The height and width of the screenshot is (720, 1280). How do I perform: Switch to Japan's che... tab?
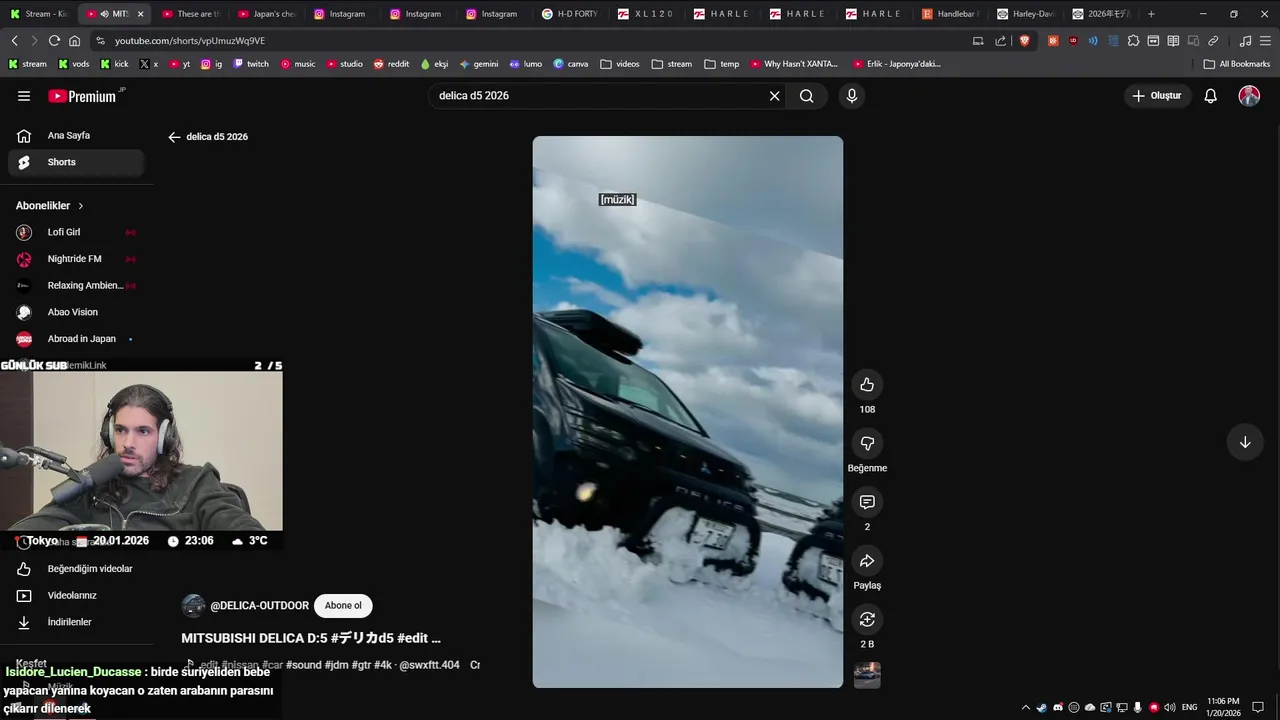pos(267,14)
